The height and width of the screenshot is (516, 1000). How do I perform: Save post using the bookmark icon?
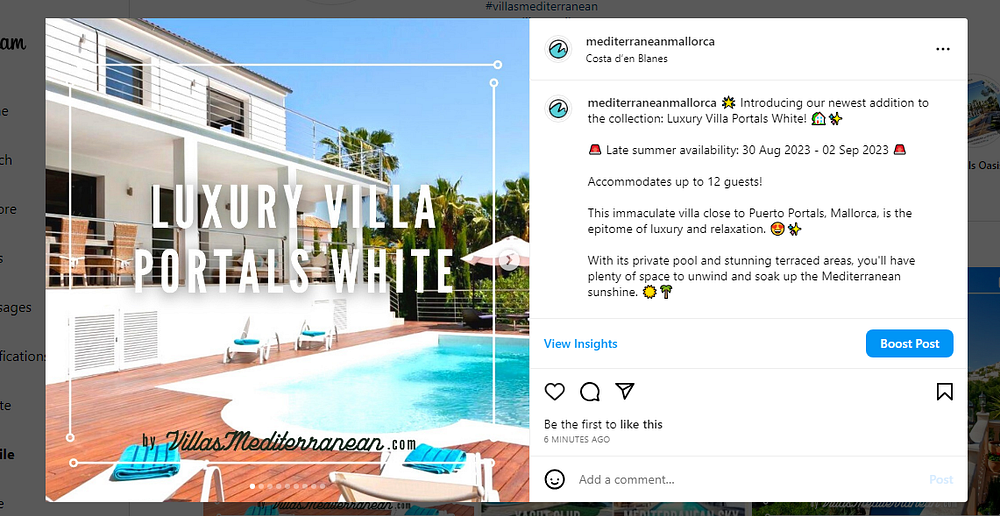coord(945,391)
